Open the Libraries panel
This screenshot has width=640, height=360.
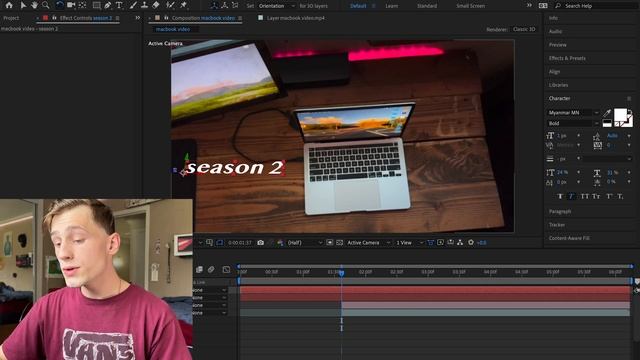click(x=558, y=85)
